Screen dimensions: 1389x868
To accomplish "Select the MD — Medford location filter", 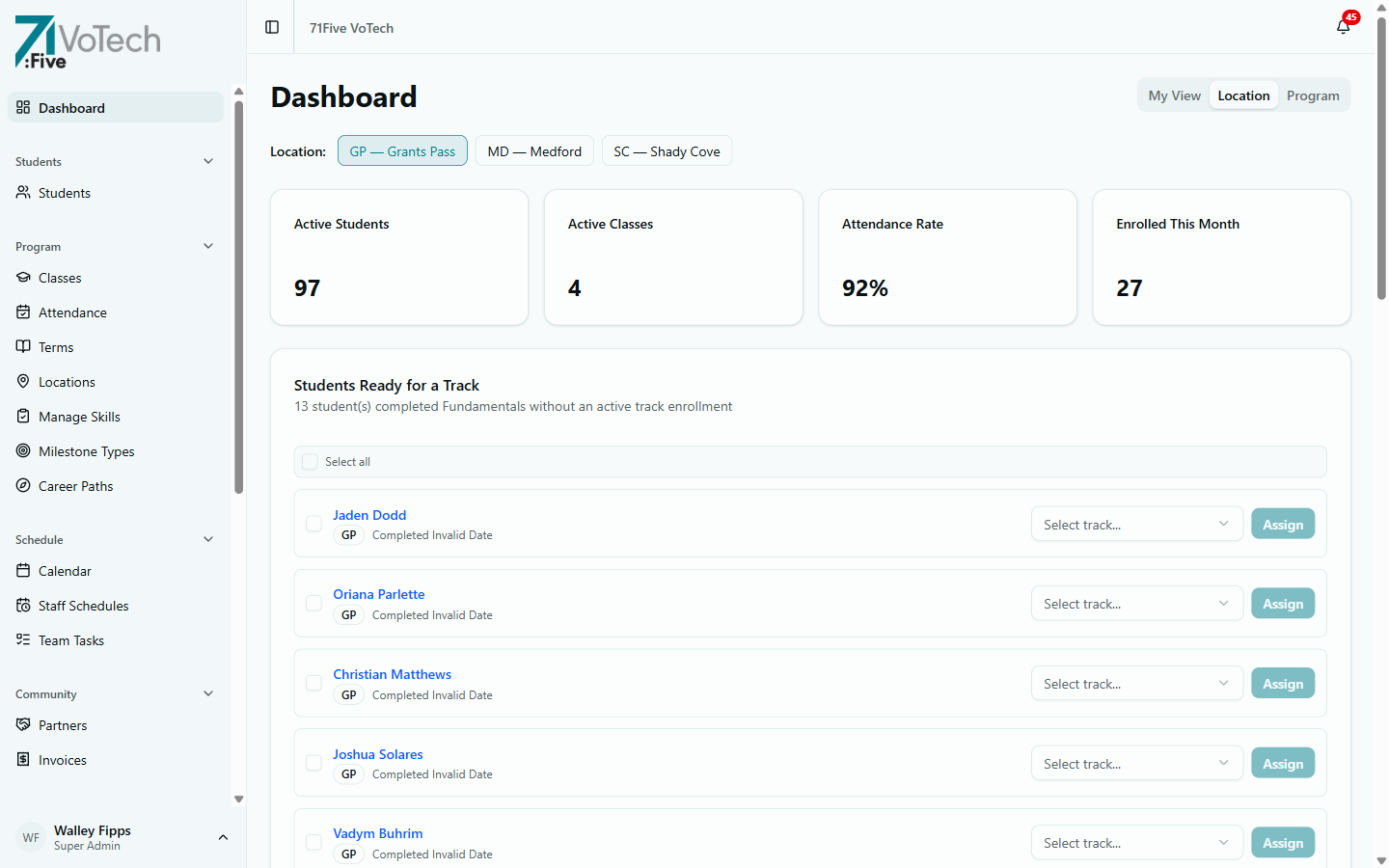I will pyautogui.click(x=534, y=150).
